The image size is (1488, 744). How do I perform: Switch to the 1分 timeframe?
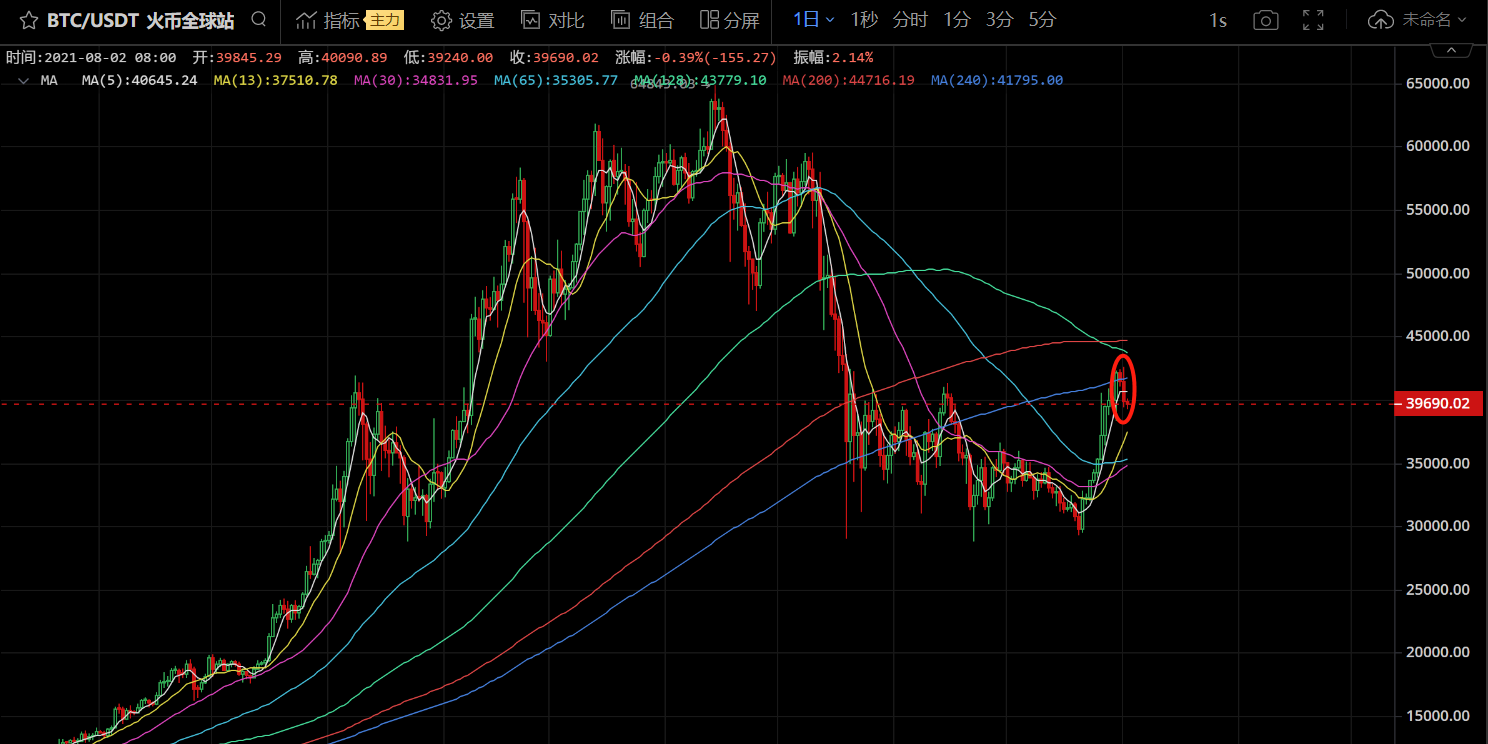pos(956,19)
